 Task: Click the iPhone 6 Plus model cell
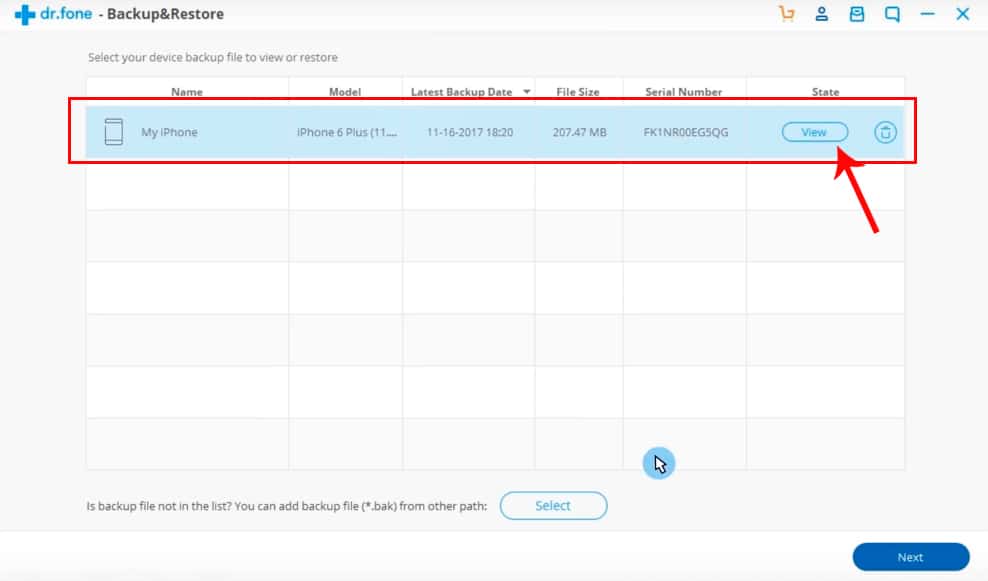click(347, 132)
